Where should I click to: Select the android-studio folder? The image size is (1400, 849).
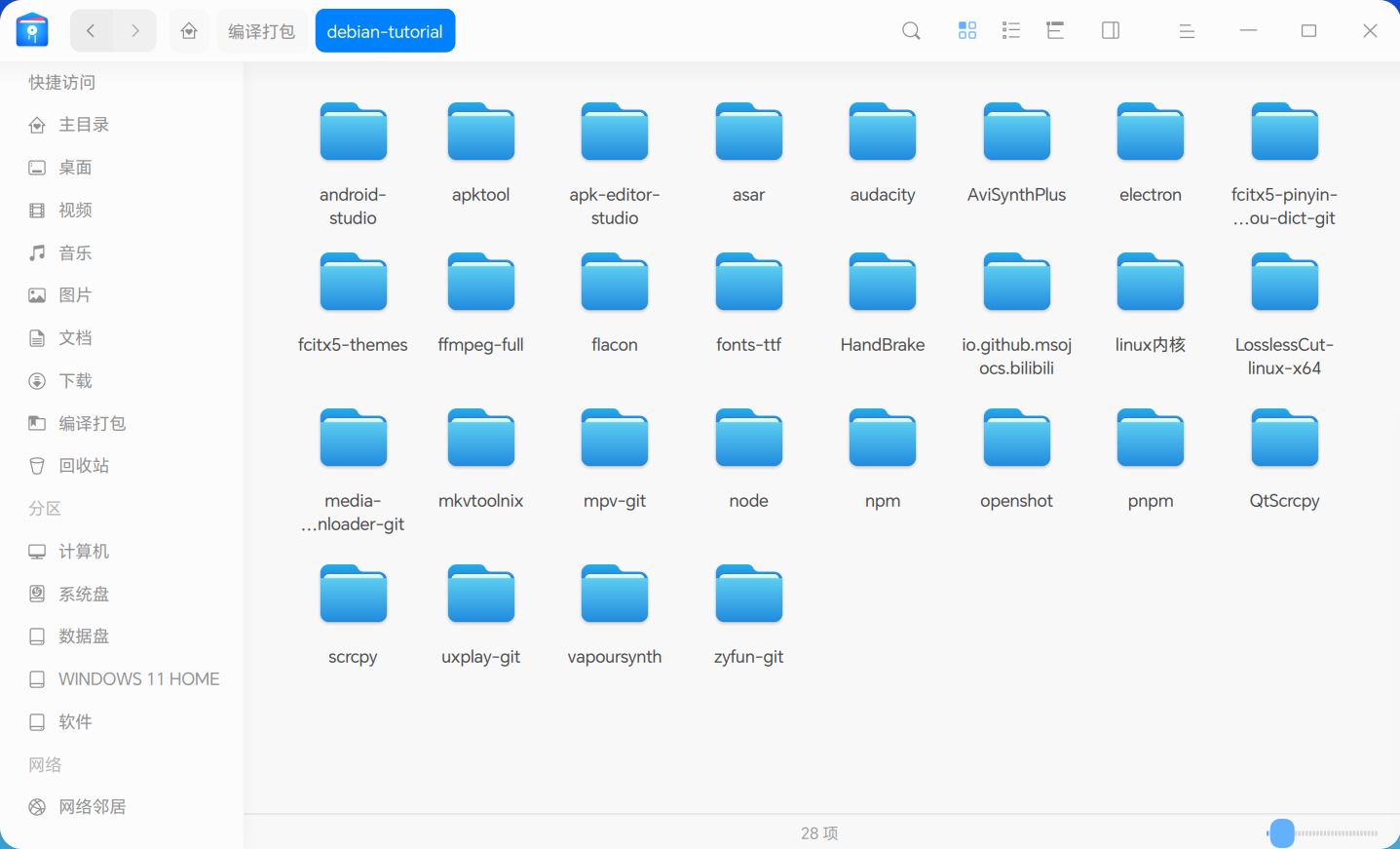tap(353, 163)
